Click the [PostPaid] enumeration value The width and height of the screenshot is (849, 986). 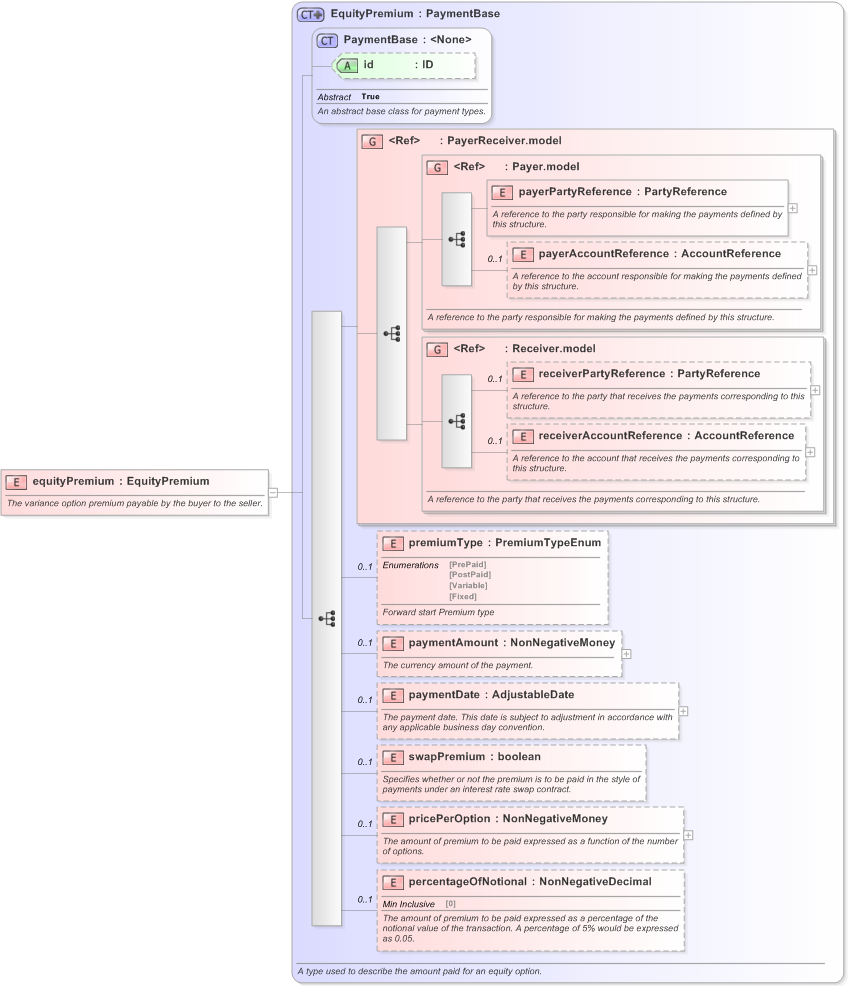[470, 575]
